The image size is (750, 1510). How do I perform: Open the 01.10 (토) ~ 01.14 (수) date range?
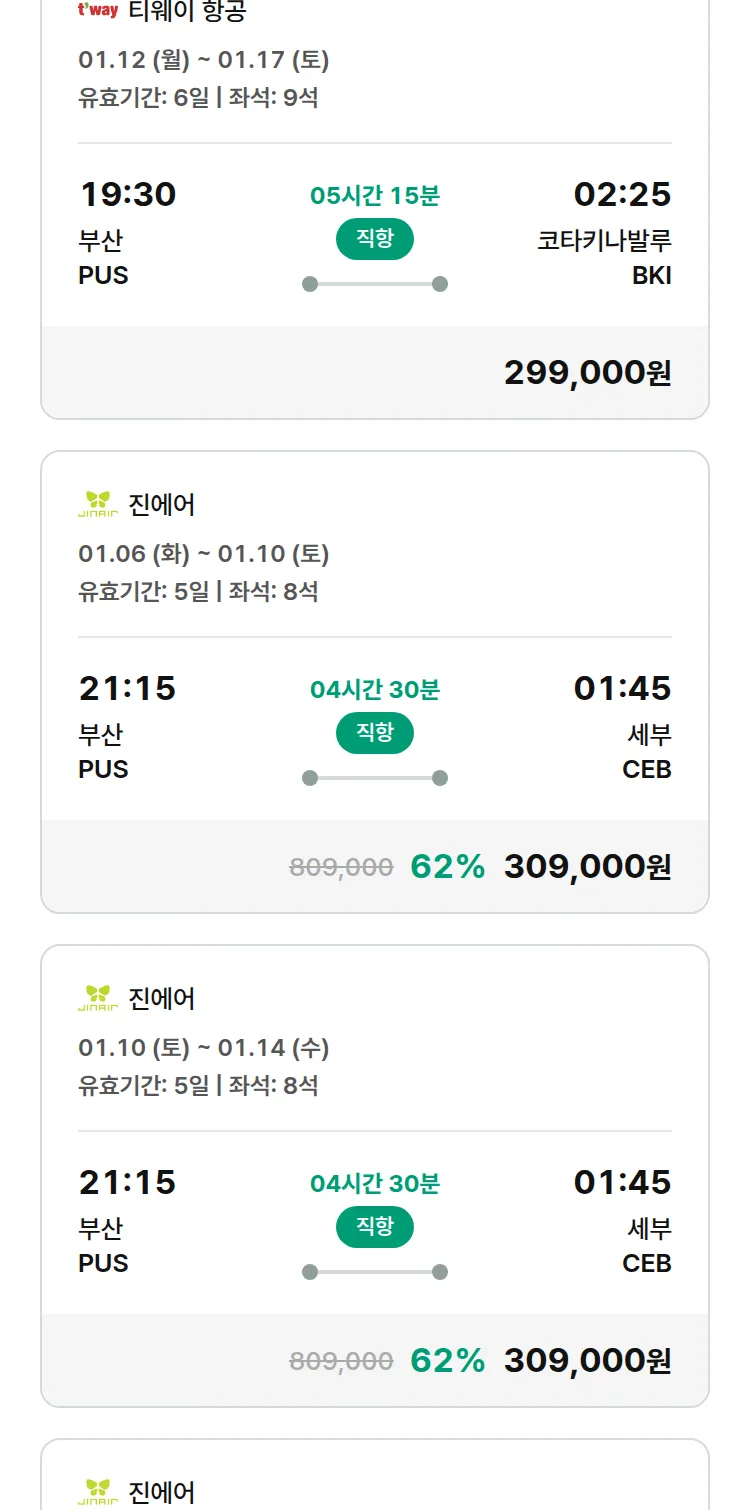coord(204,1048)
